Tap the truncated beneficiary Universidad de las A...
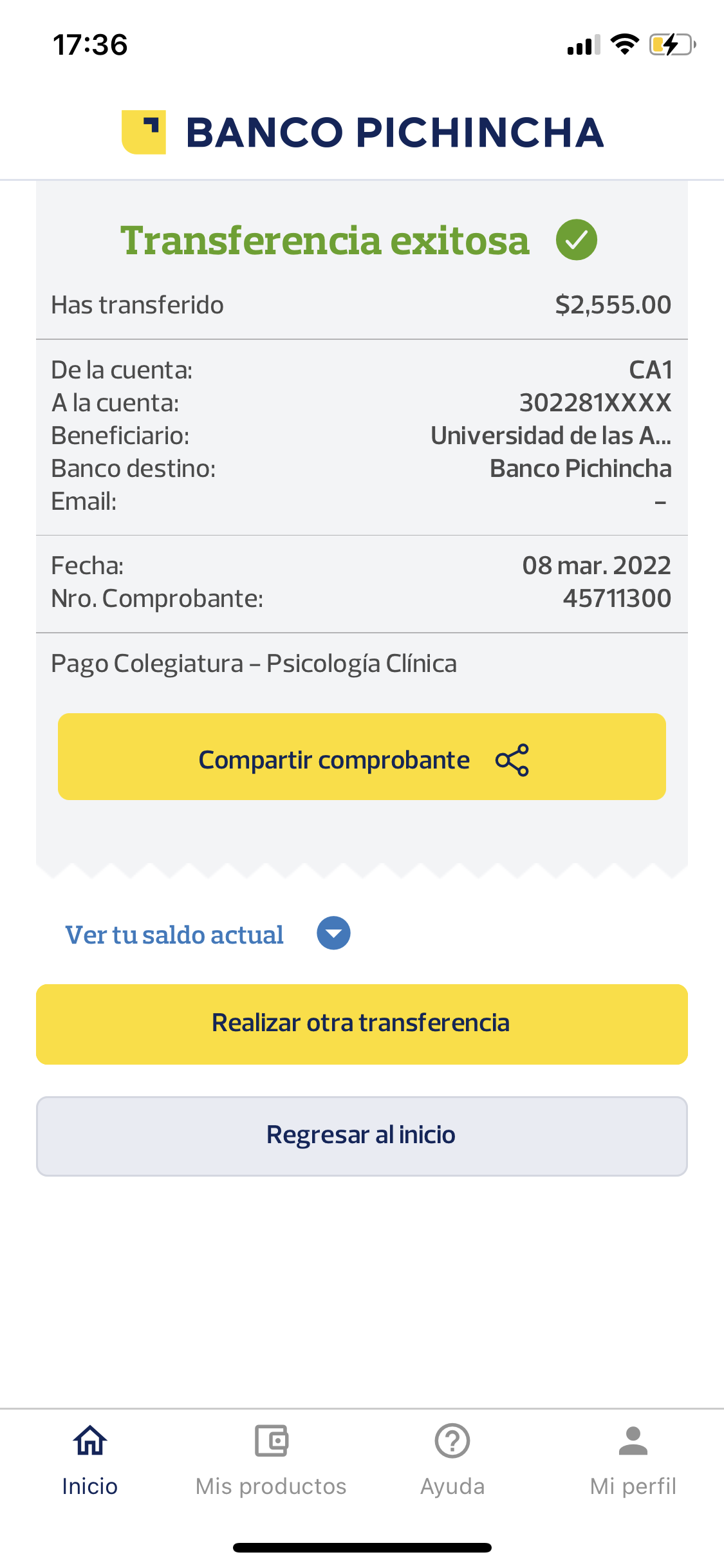The width and height of the screenshot is (724, 1568). (x=551, y=436)
